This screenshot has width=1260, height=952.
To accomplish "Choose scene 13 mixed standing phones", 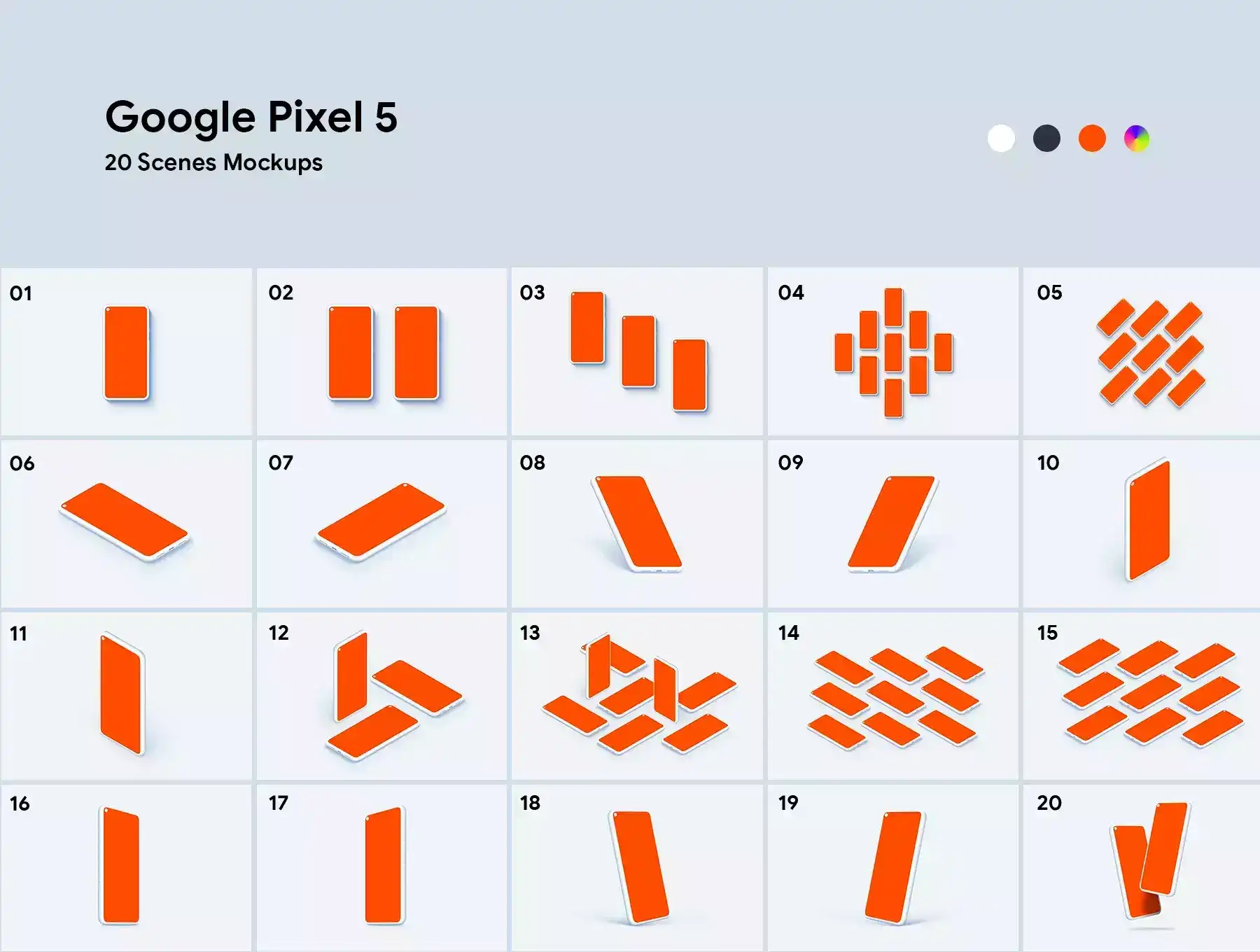I will pyautogui.click(x=637, y=695).
